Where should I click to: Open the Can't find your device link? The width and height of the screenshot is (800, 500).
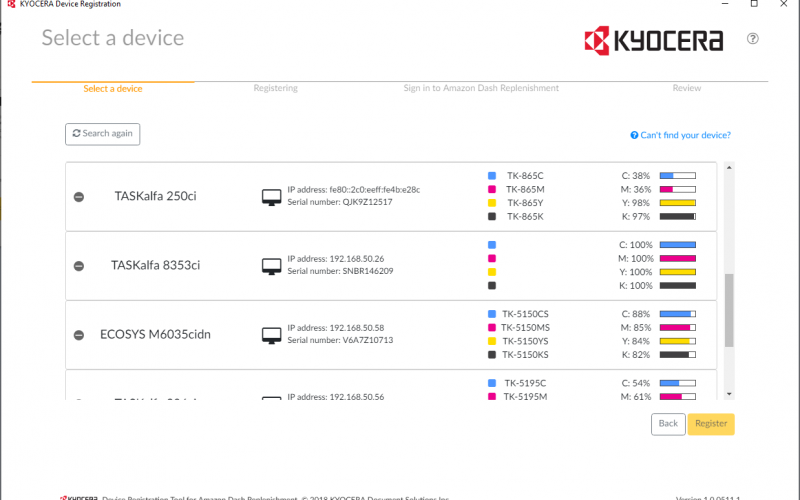pos(685,135)
